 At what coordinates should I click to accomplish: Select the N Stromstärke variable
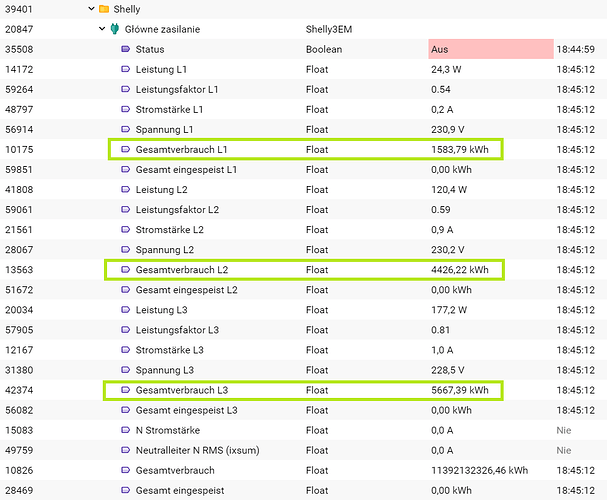[x=168, y=430]
